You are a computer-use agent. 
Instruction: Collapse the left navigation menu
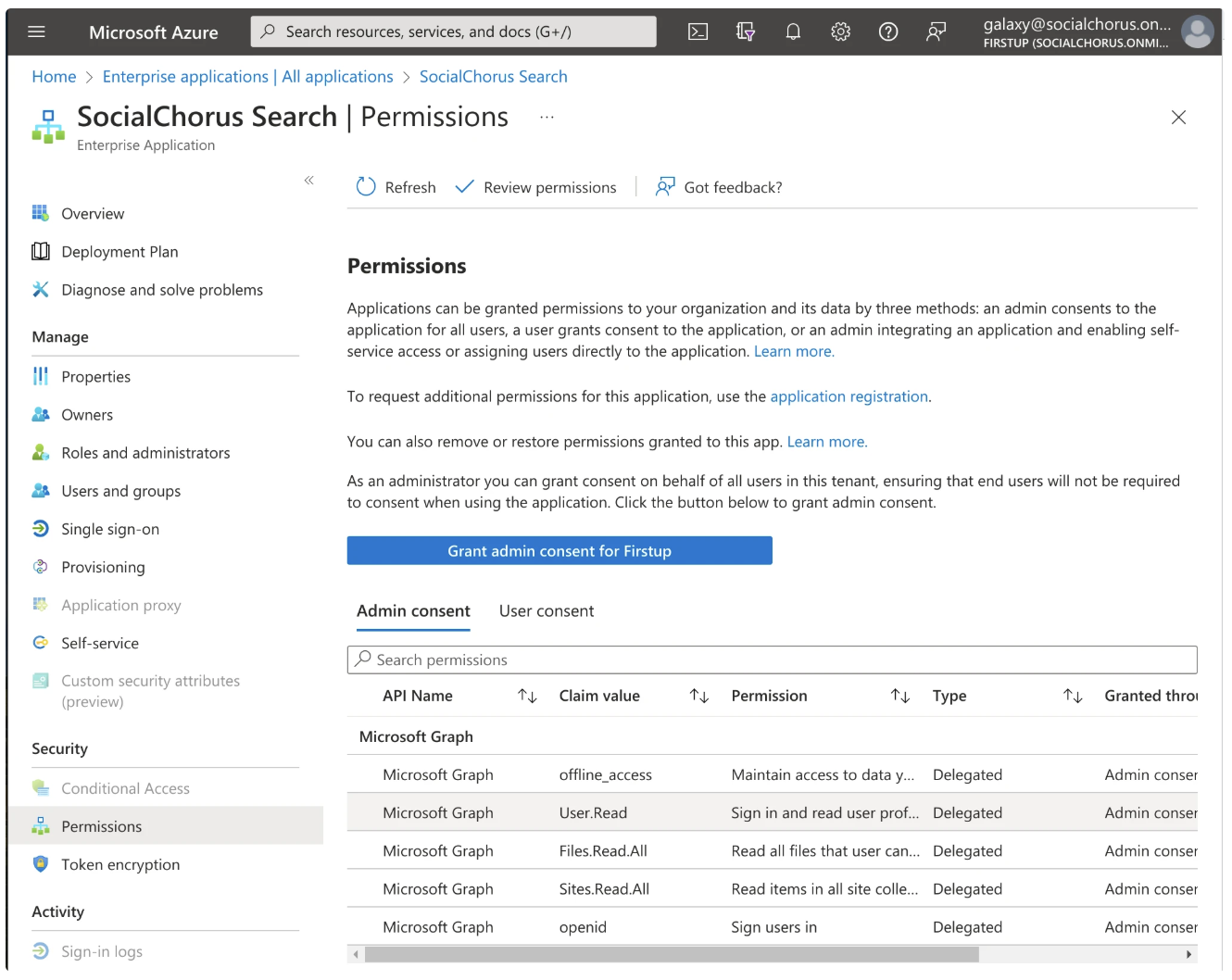coord(309,180)
